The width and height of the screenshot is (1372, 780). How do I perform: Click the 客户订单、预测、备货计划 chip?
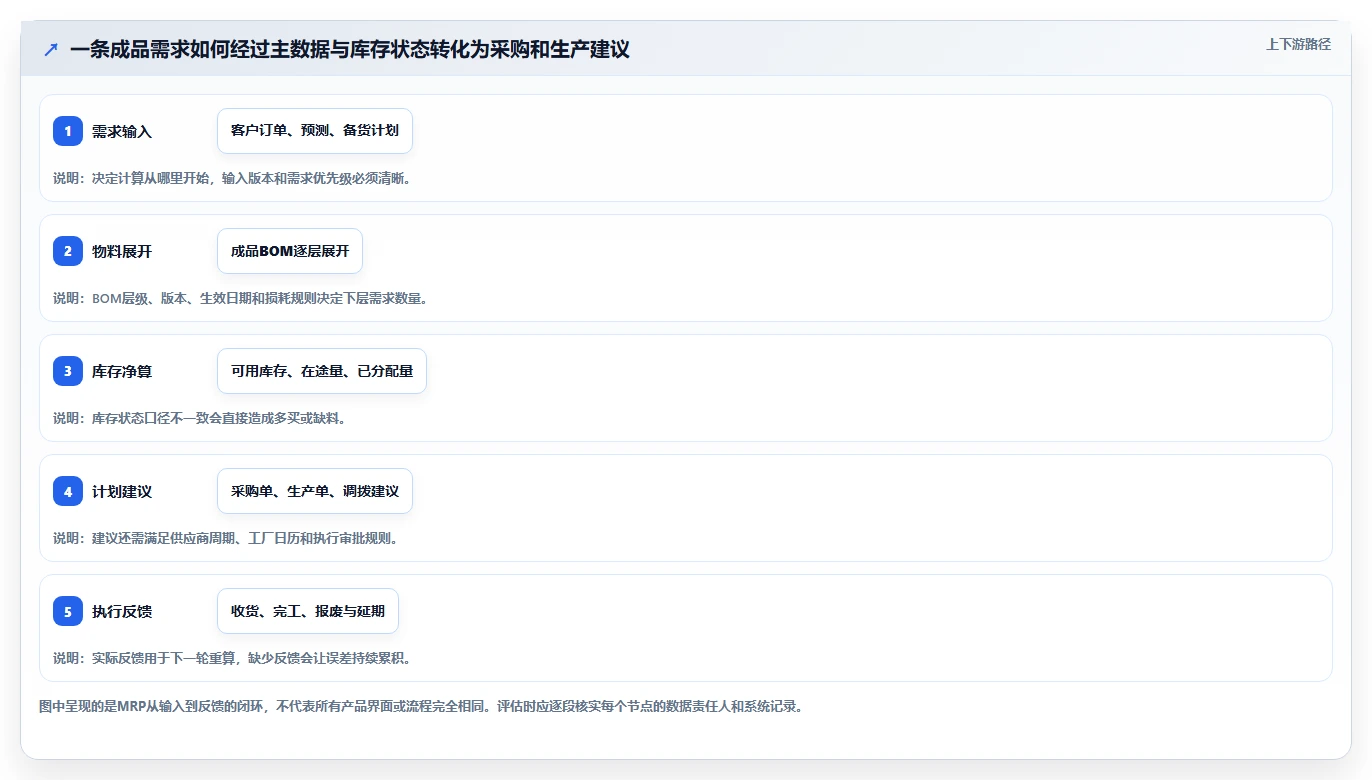315,131
